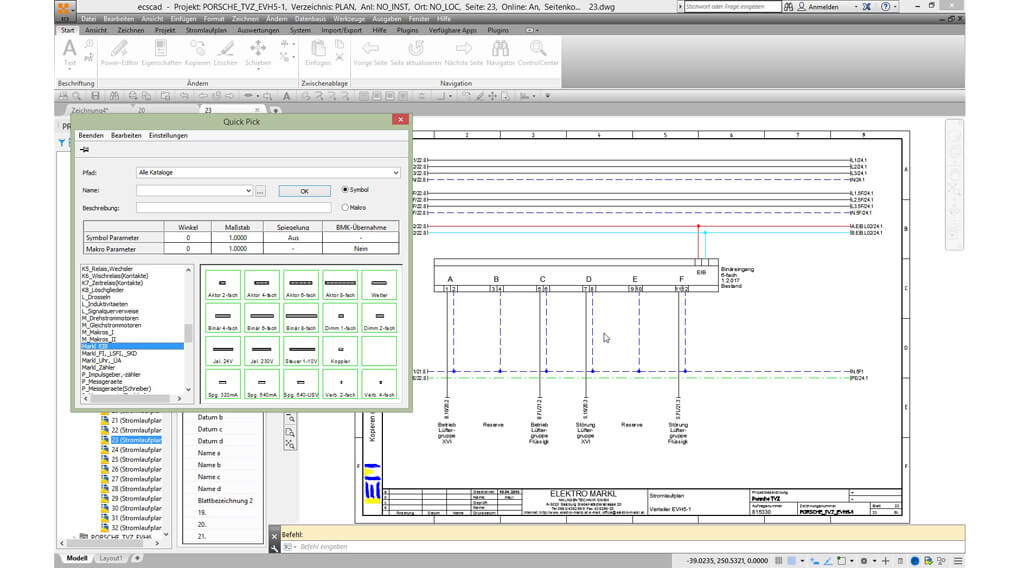1024x568 pixels.
Task: Select the Aktor 2-fach symbol
Action: [222, 285]
